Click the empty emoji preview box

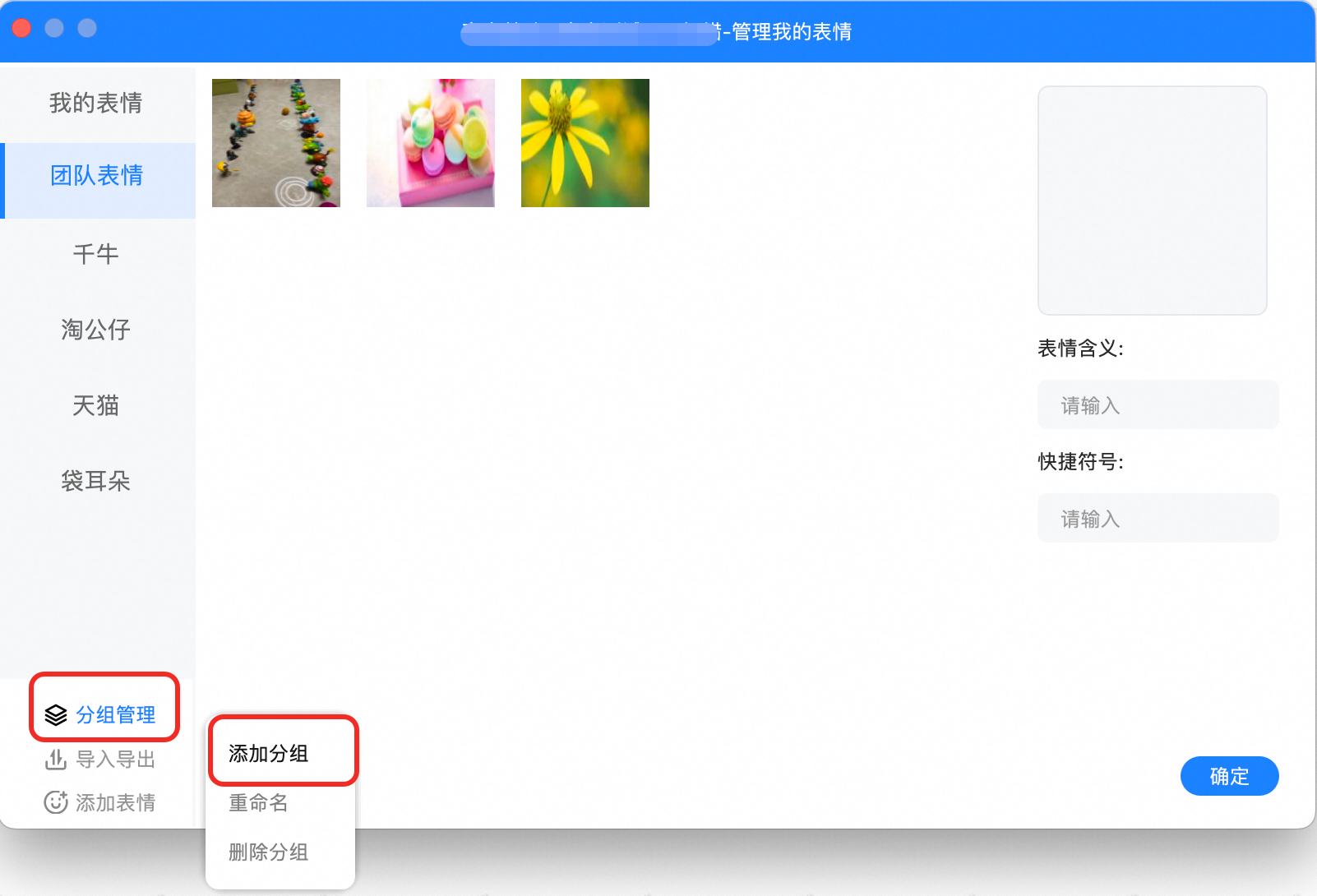(1153, 201)
